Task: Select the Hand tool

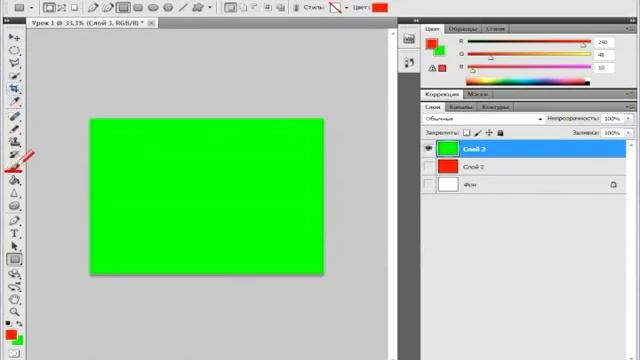Action: tap(14, 299)
